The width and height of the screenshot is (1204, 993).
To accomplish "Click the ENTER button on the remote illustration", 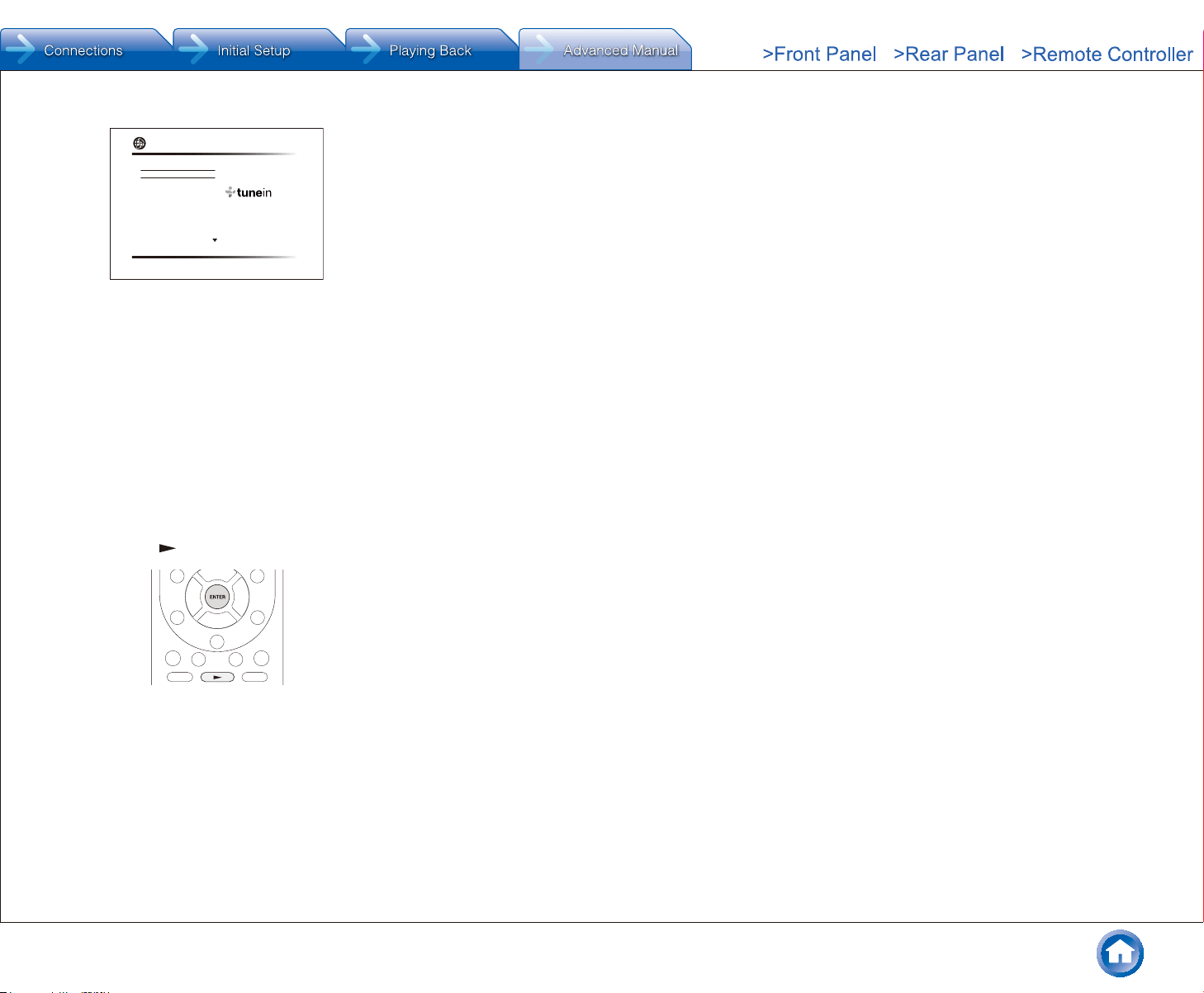I will [x=217, y=597].
